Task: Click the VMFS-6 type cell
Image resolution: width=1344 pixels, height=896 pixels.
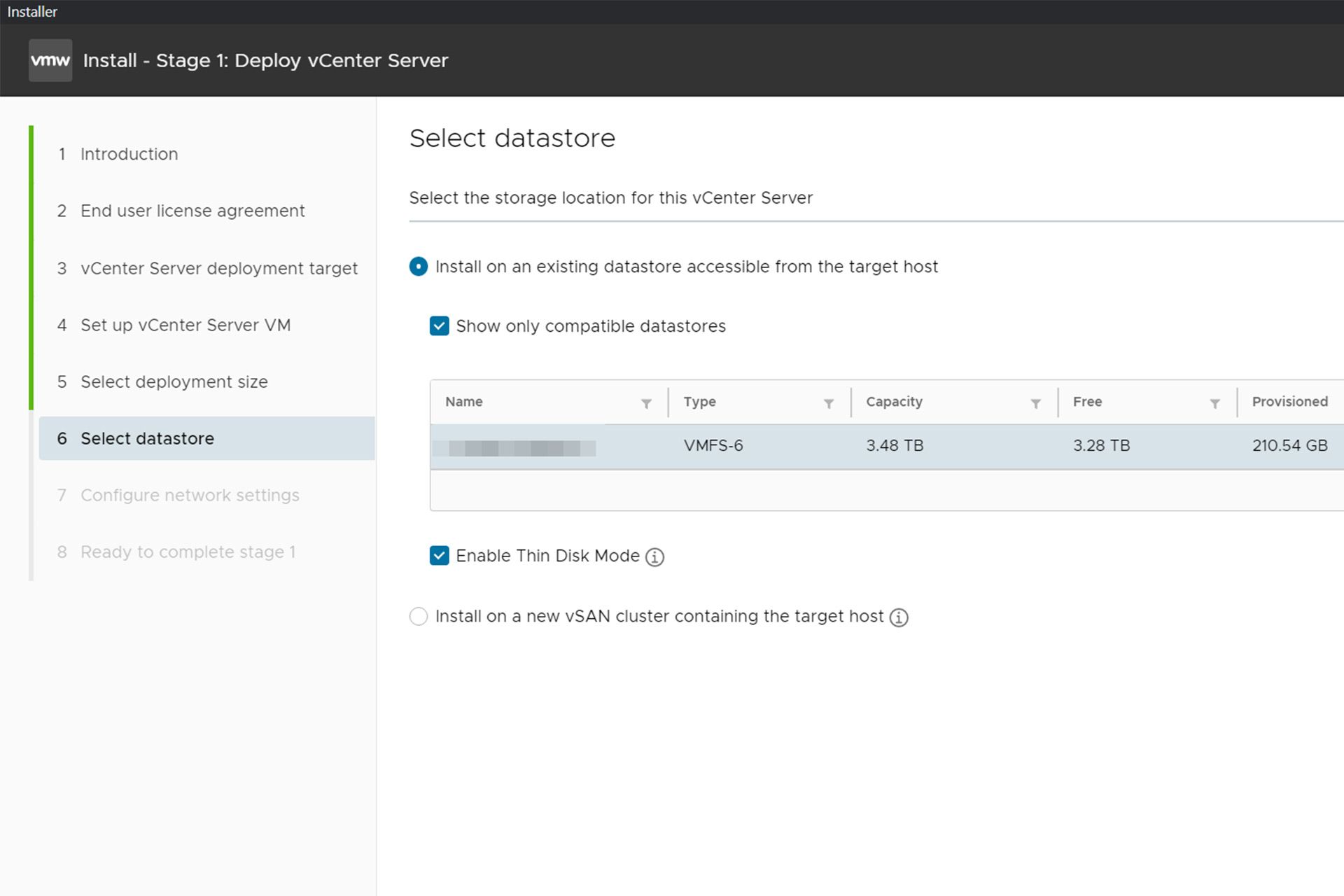Action: [x=713, y=446]
